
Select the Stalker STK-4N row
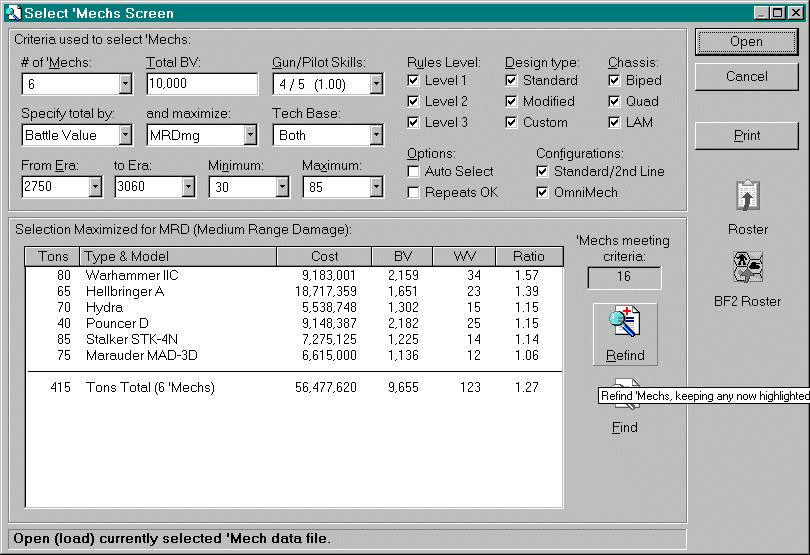pyautogui.click(x=294, y=340)
